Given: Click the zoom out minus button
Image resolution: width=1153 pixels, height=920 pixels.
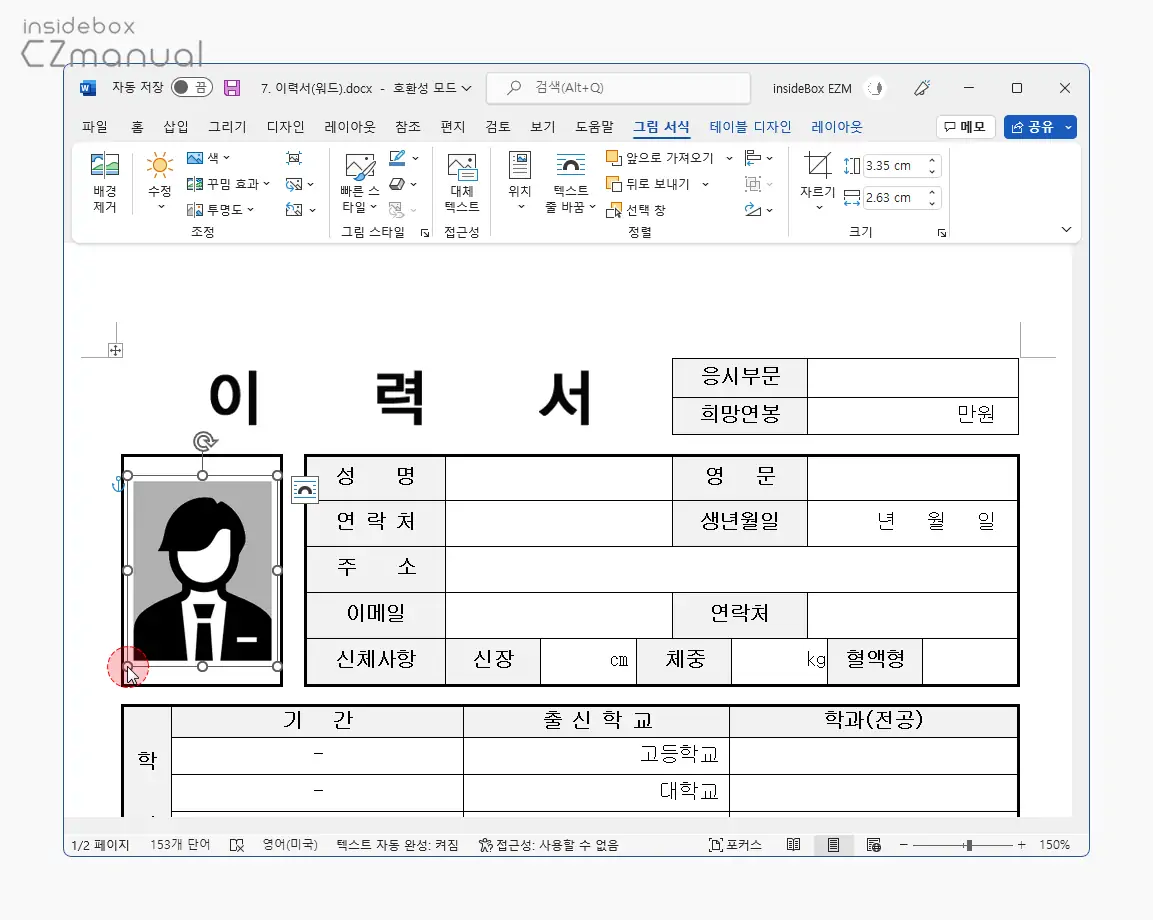Looking at the screenshot, I should pyautogui.click(x=904, y=845).
